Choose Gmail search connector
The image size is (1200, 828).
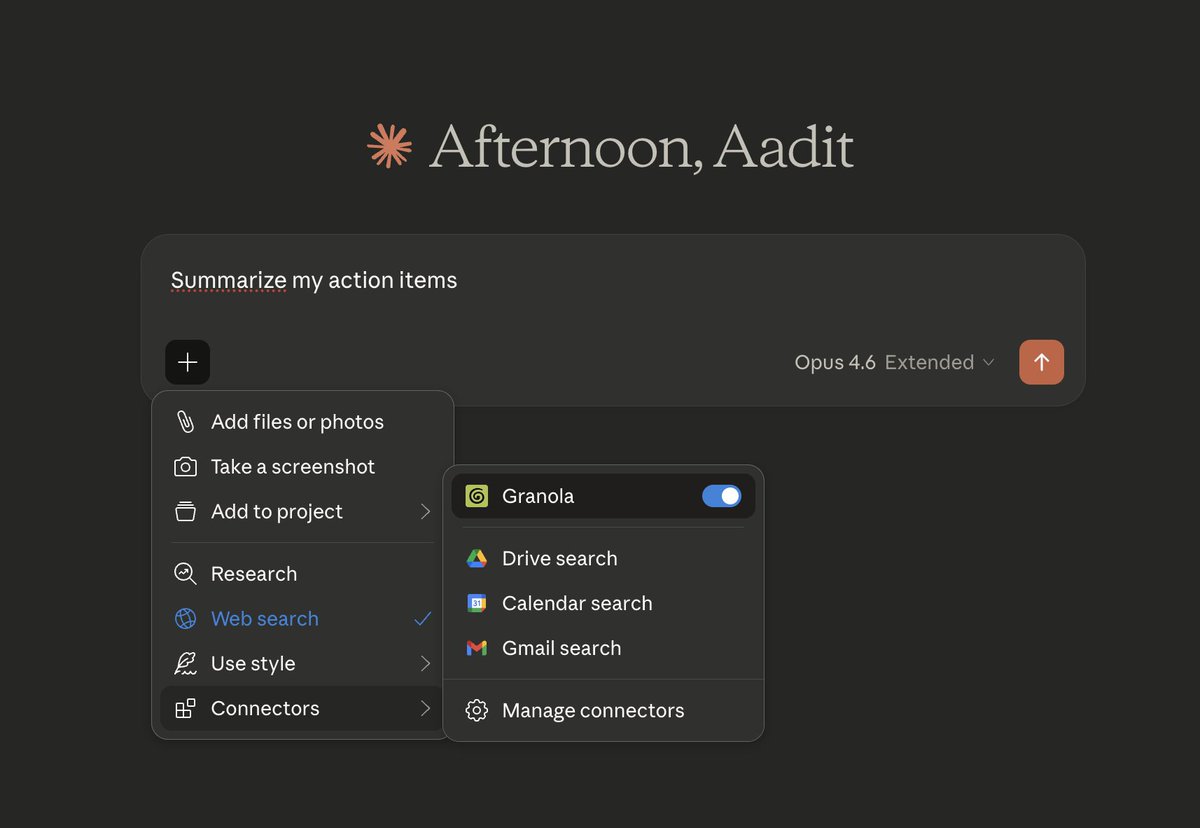coord(603,648)
